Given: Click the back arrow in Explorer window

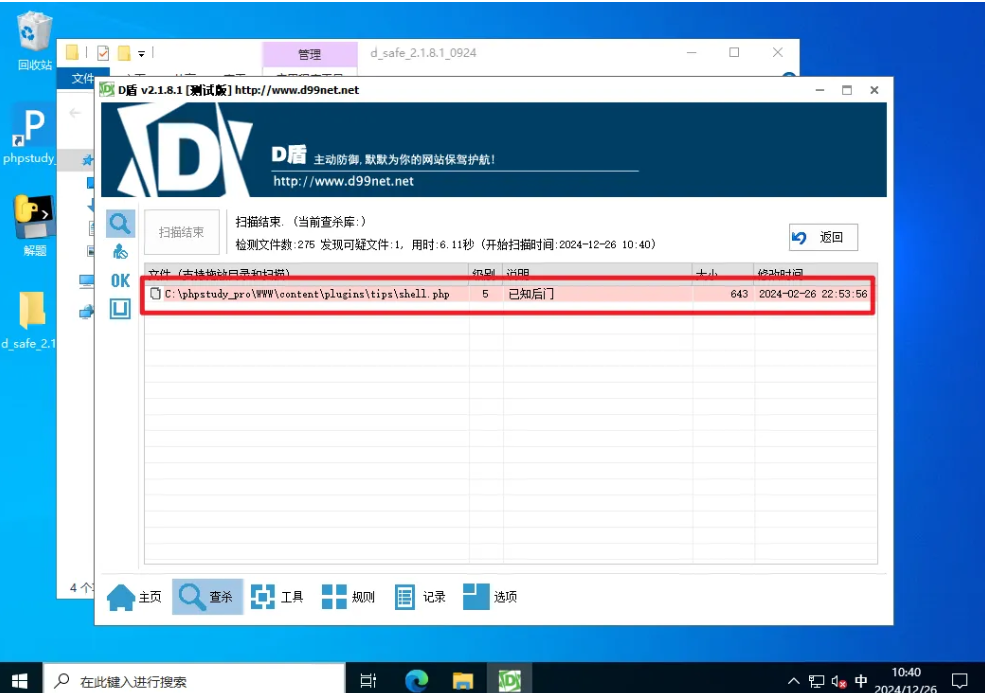Looking at the screenshot, I should click(75, 113).
